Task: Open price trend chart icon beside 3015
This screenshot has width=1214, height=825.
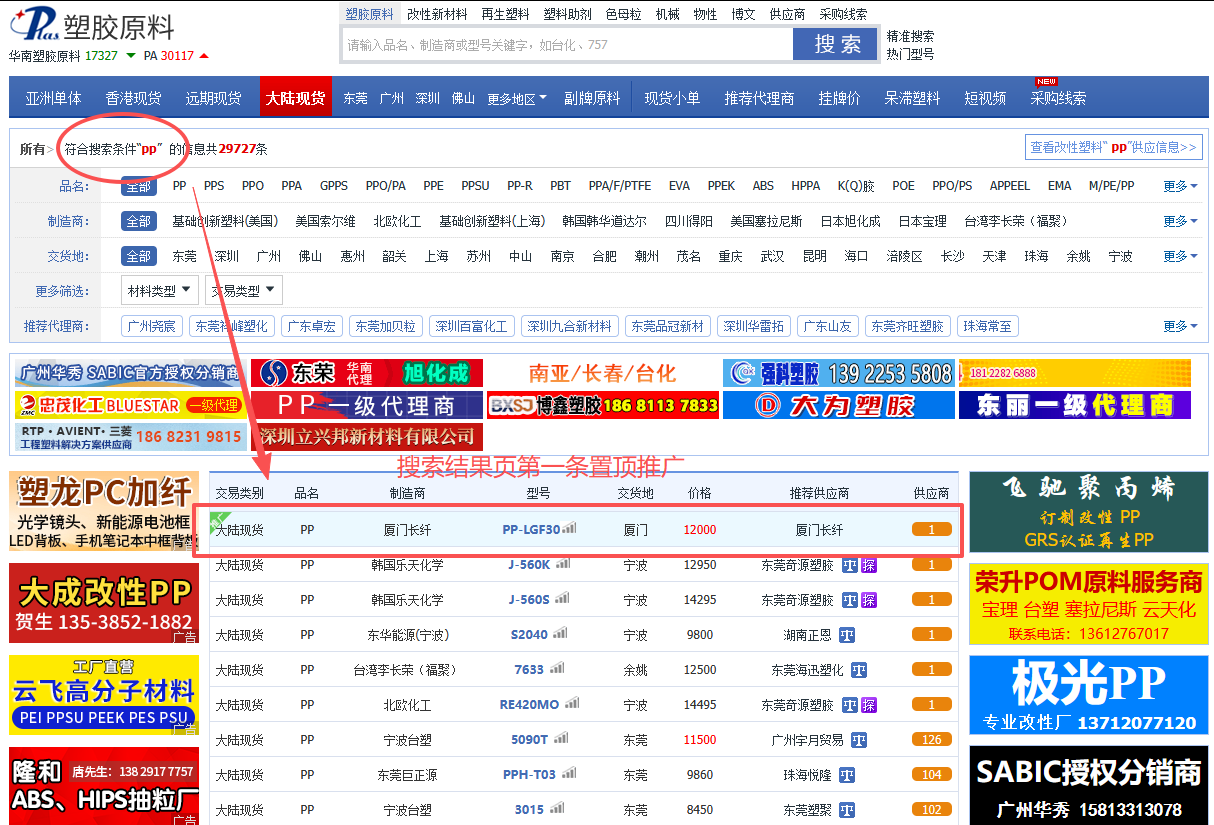Action: coord(556,808)
